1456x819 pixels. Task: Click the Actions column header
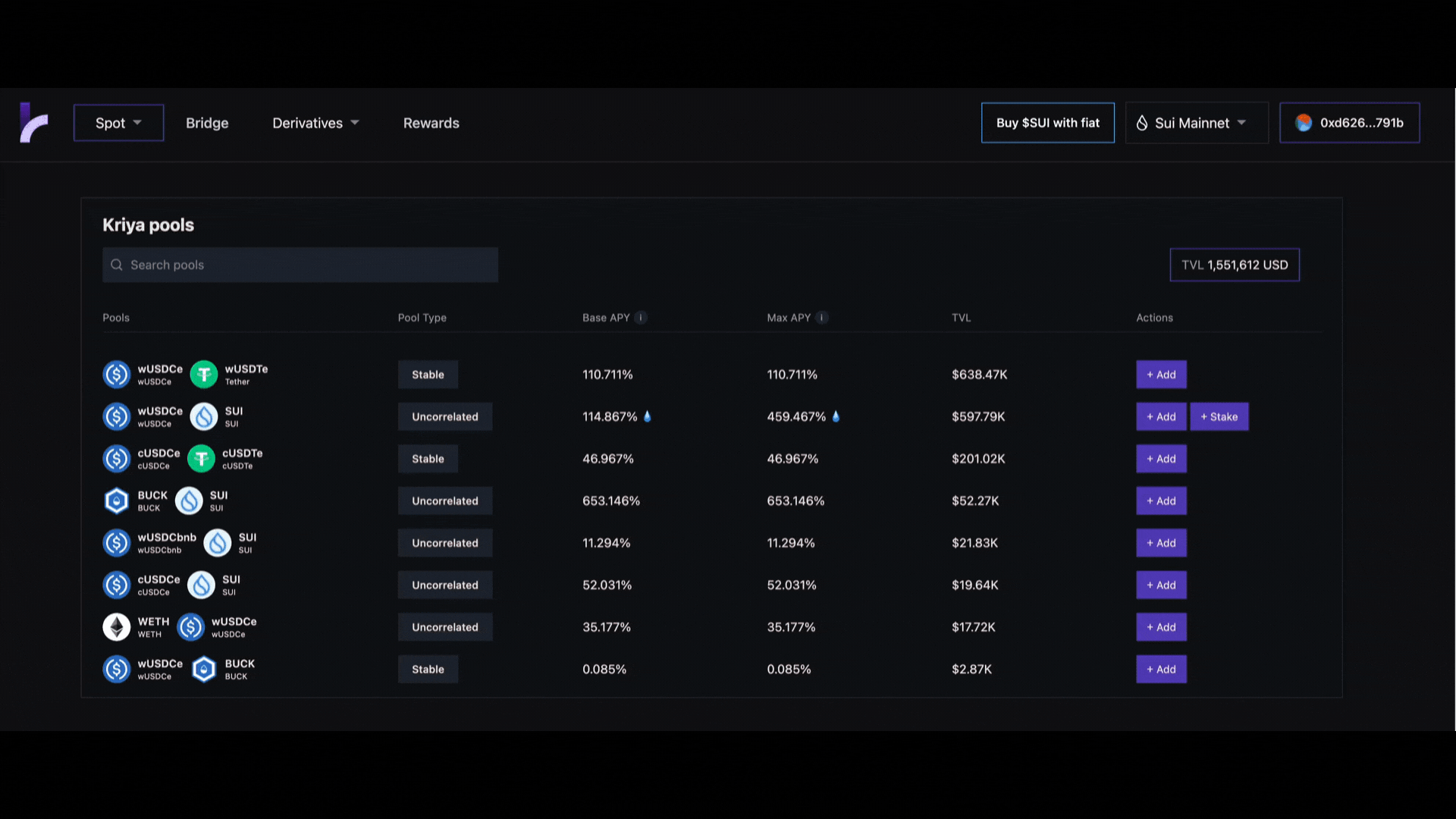pos(1154,318)
